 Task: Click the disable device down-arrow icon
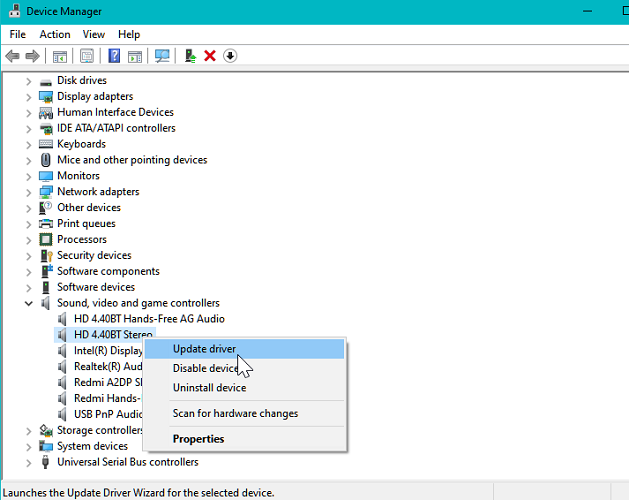230,56
